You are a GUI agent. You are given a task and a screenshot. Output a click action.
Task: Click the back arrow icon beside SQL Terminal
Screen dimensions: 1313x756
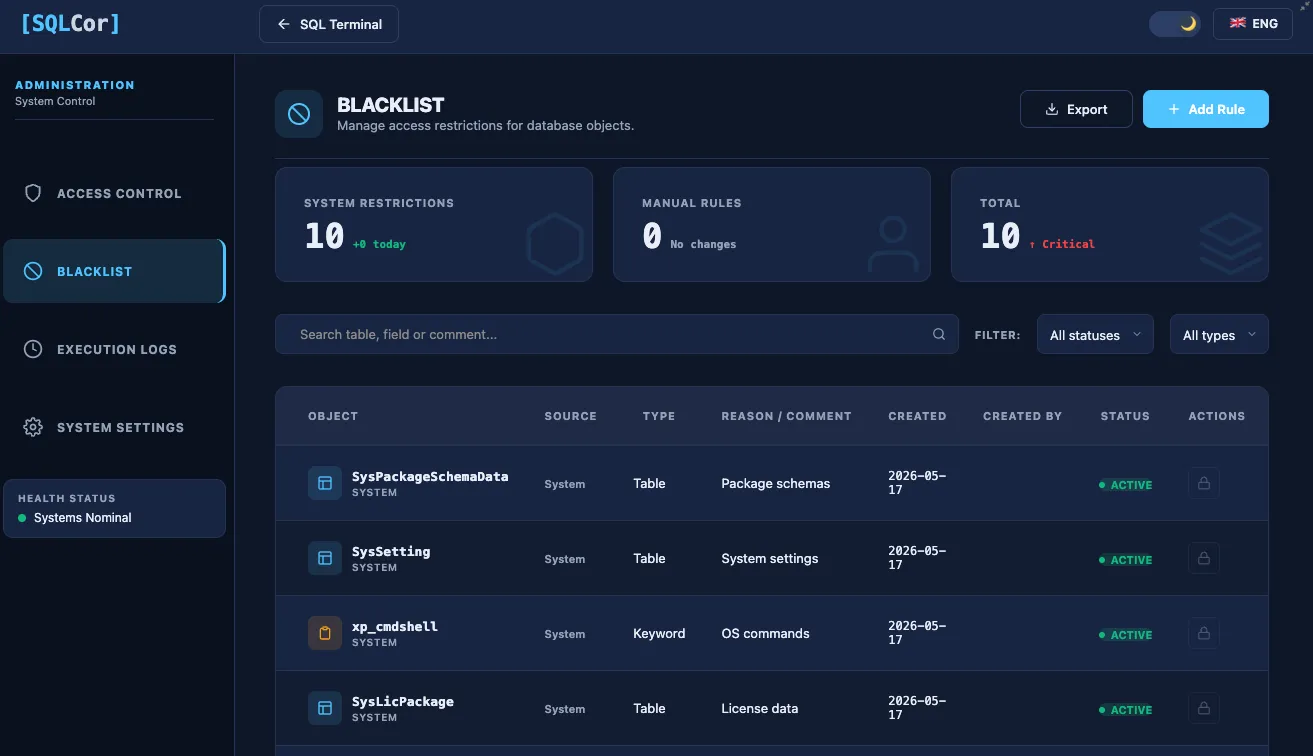pos(284,24)
